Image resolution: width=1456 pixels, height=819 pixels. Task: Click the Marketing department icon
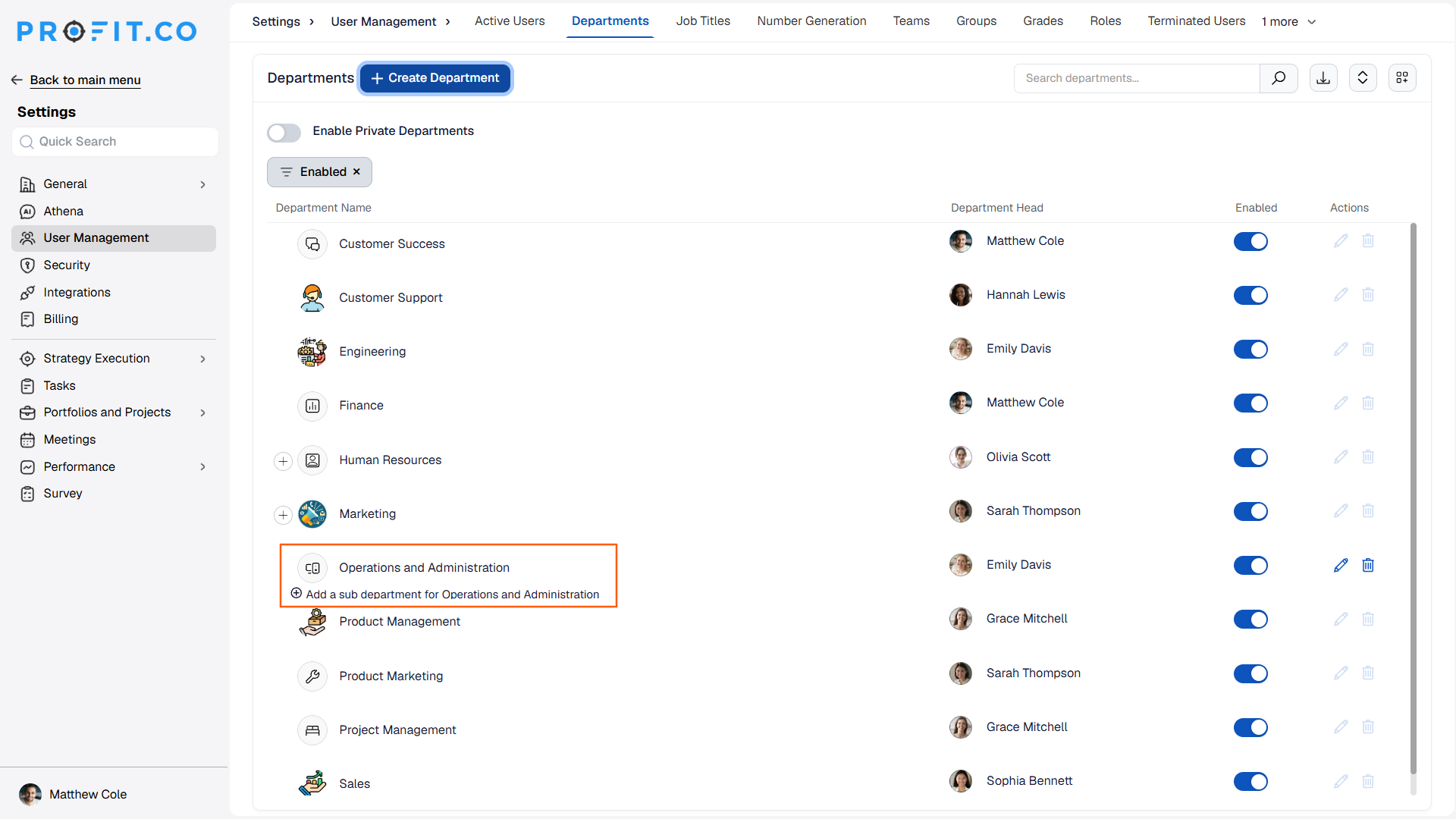coord(312,514)
